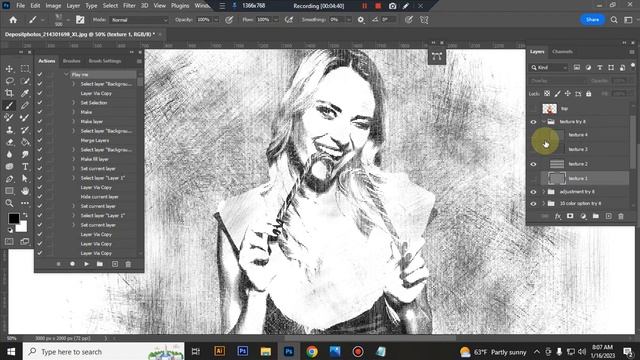Screen dimensions: 640x360
Task: Select the Eyedropper tool
Action: click(25, 93)
